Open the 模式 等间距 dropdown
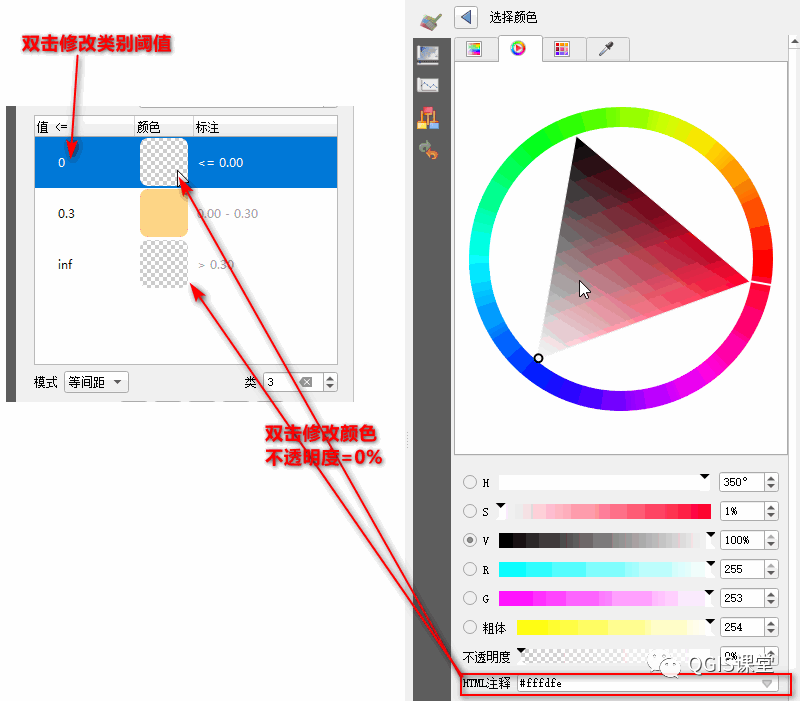The height and width of the screenshot is (701, 800). point(96,382)
